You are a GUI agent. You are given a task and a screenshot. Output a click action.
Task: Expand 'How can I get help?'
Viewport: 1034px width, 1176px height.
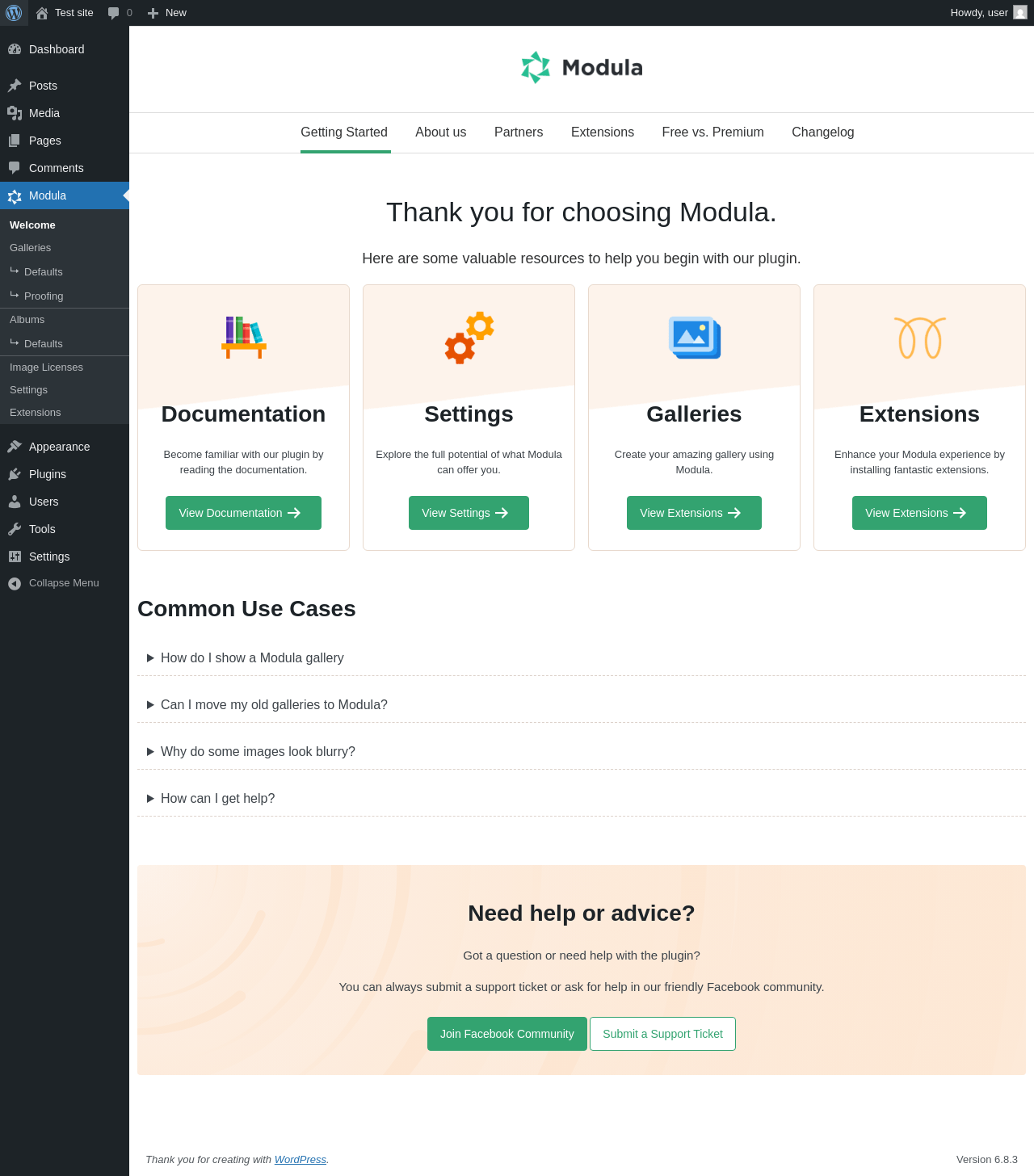click(582, 799)
